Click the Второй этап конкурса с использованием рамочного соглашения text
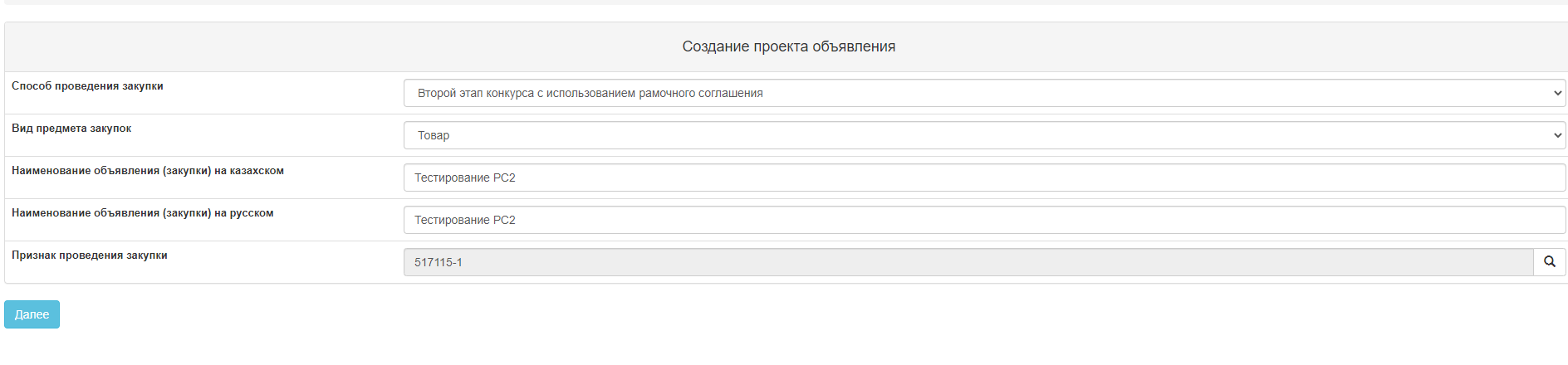Viewport: 1568px width, 365px height. 590,93
